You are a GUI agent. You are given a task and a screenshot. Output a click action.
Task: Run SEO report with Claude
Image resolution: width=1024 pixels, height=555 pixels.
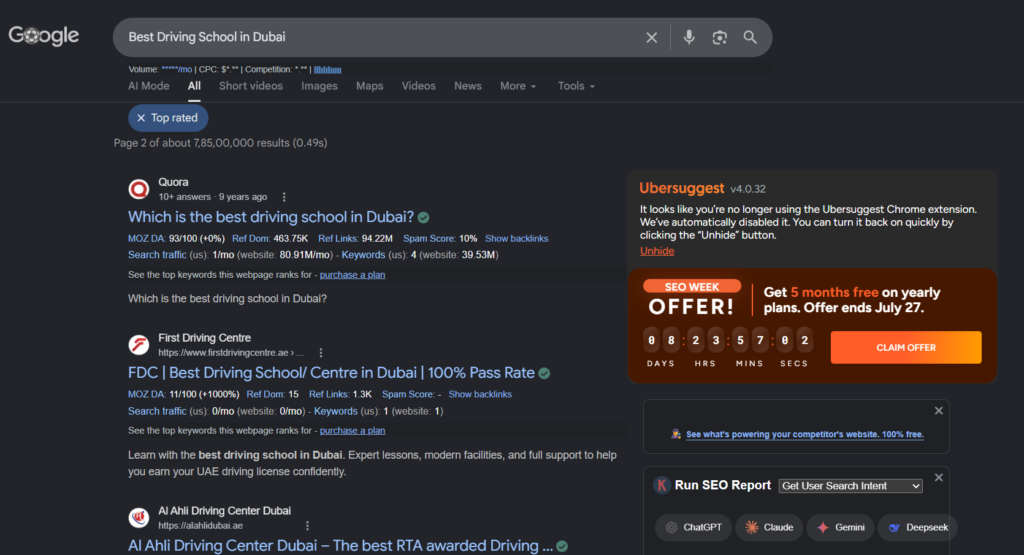[770, 528]
